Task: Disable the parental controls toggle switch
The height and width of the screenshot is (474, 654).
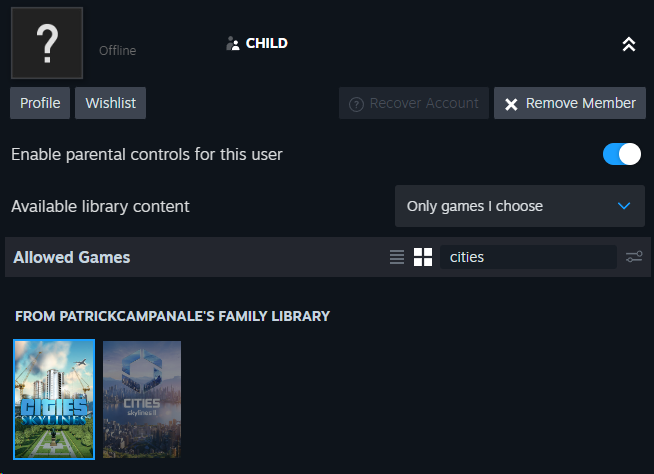Action: pos(621,154)
